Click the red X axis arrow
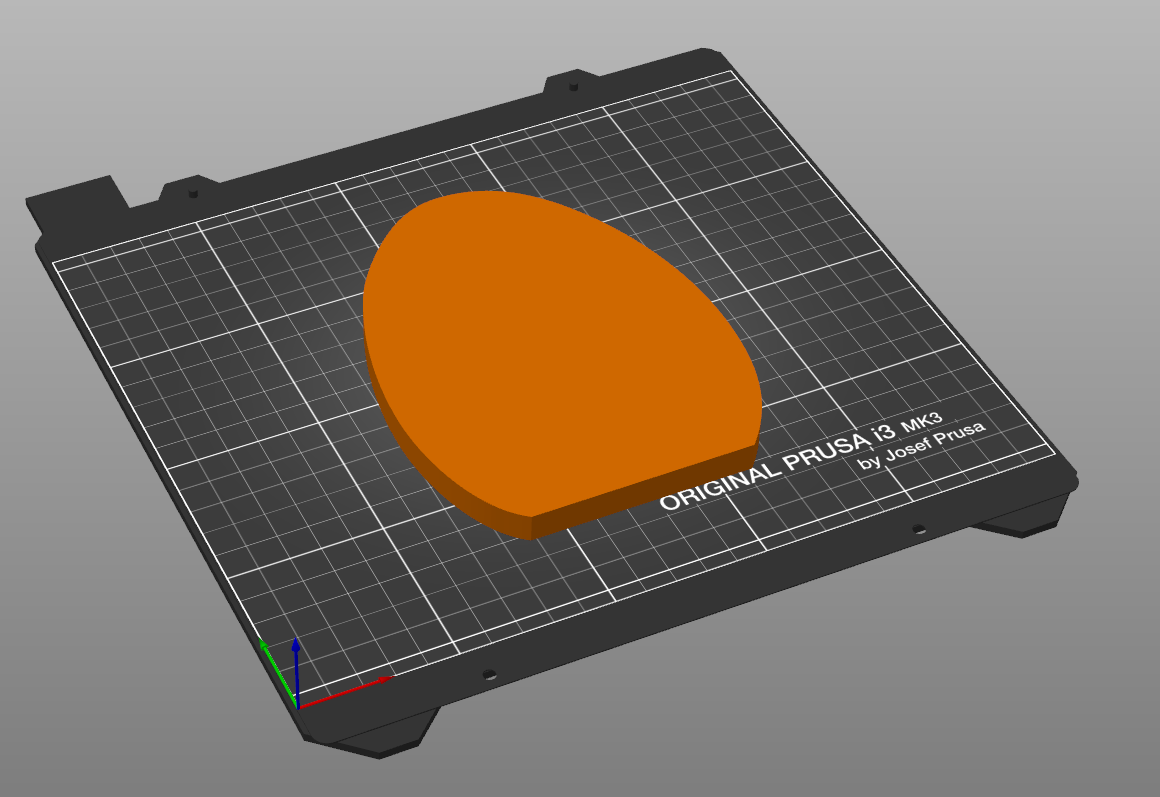Image resolution: width=1160 pixels, height=797 pixels. click(x=345, y=692)
